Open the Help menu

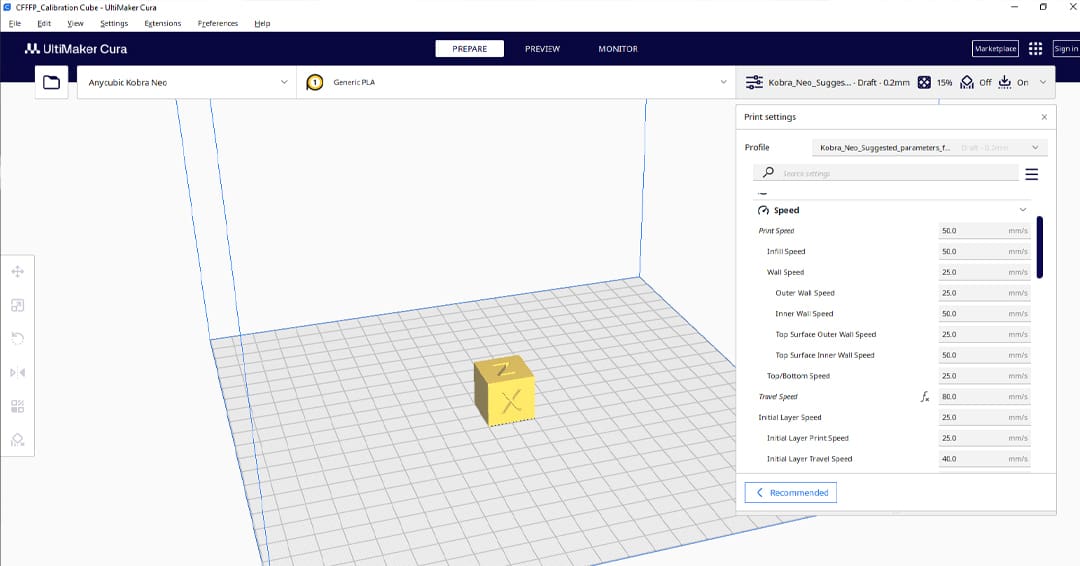262,23
